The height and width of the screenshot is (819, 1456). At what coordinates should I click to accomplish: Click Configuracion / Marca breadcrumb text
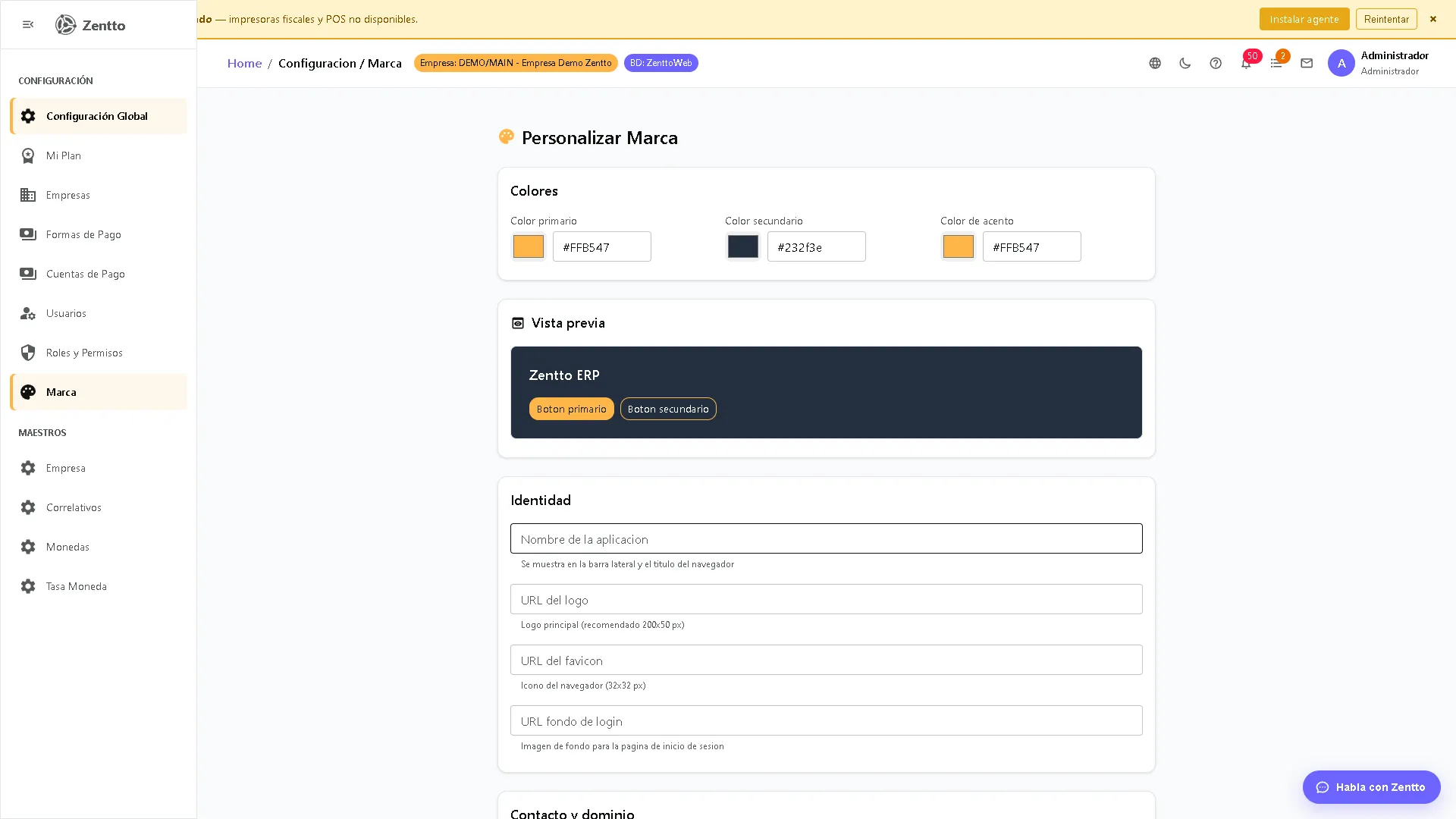click(340, 63)
